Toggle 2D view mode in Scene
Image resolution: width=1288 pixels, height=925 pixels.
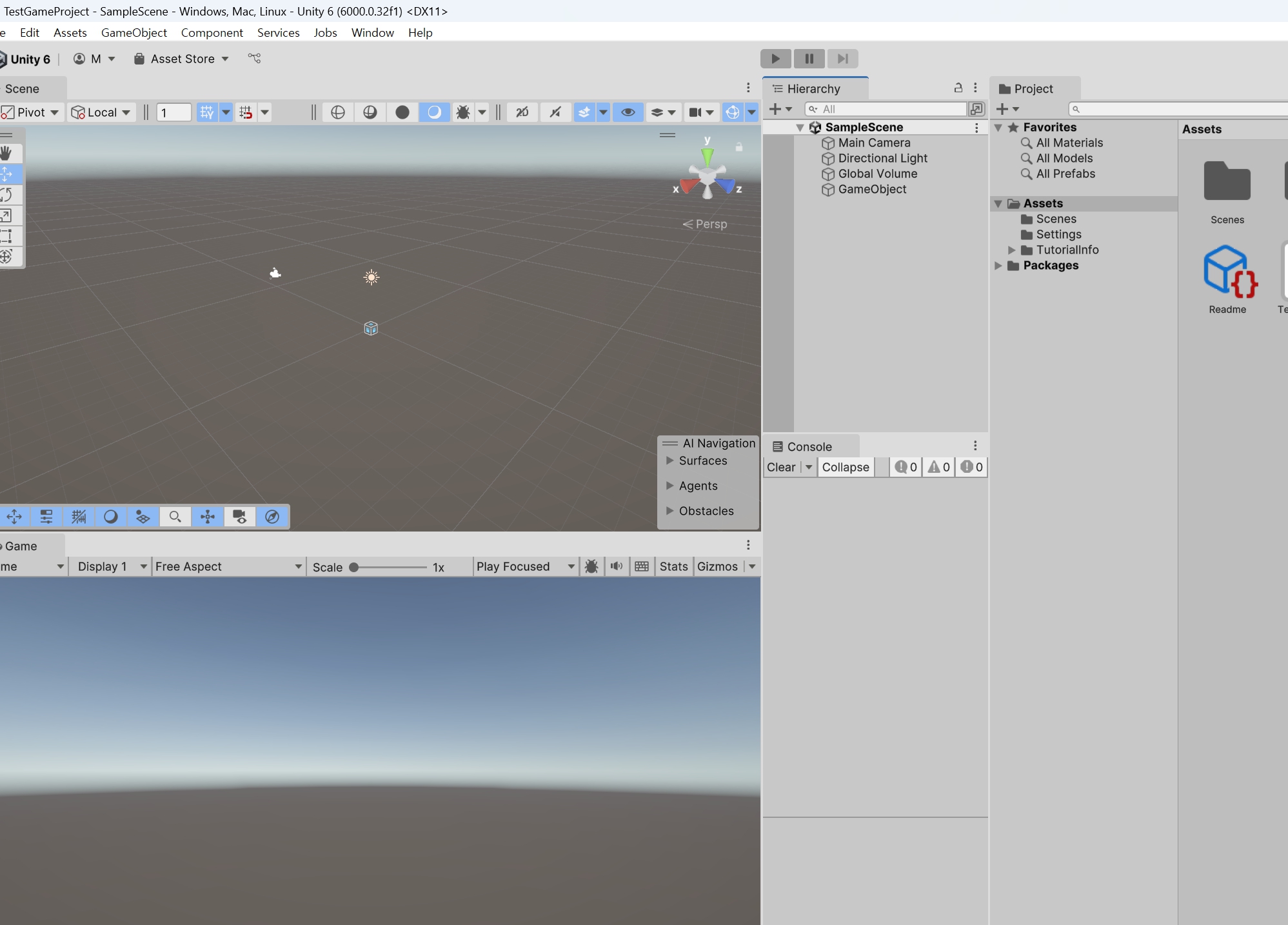tap(522, 112)
